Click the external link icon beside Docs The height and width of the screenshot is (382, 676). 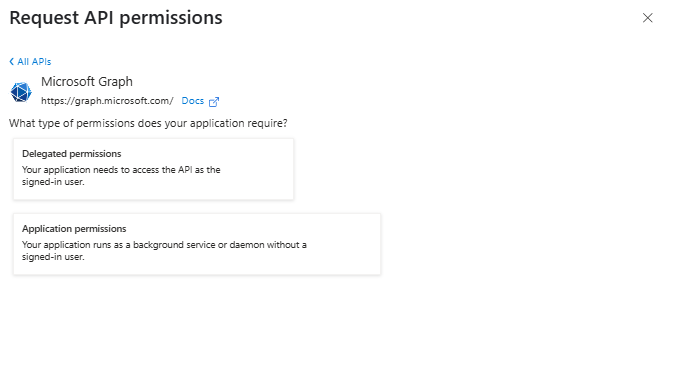point(214,102)
